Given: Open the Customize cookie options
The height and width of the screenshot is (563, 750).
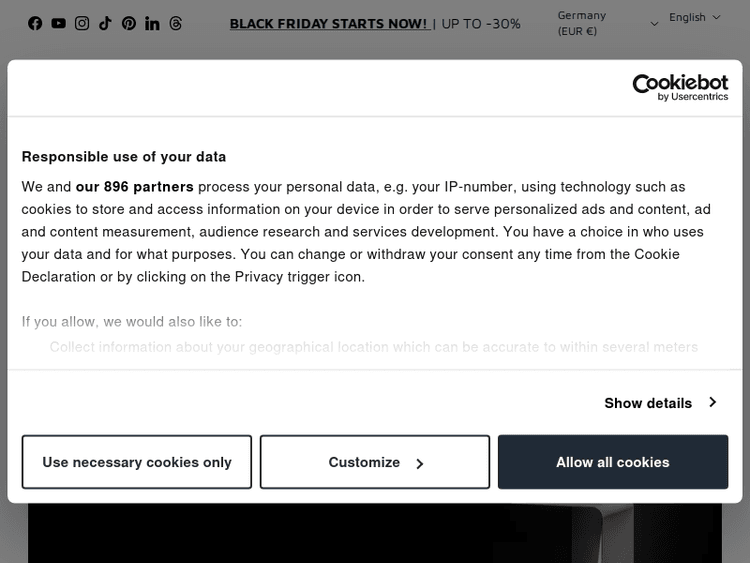Looking at the screenshot, I should [x=375, y=462].
